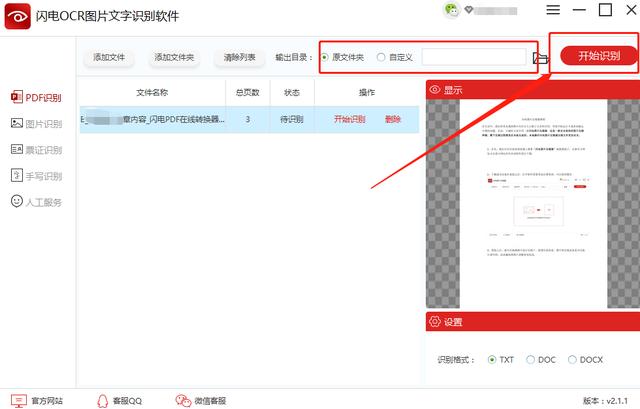Click the 客服QQ penguin icon
The image size is (640, 409).
point(102,401)
